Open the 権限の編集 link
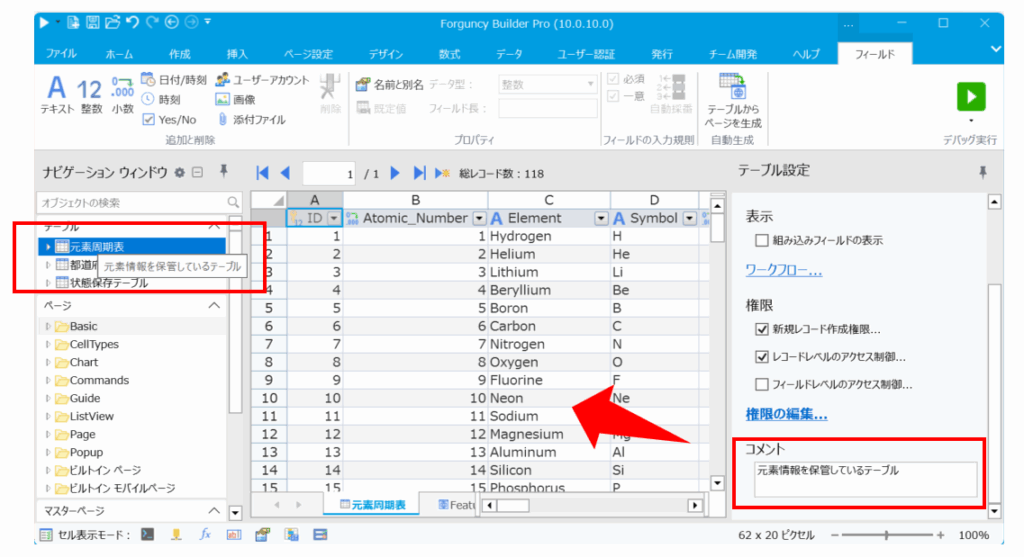Screen dimensions: 1024x557 786,414
